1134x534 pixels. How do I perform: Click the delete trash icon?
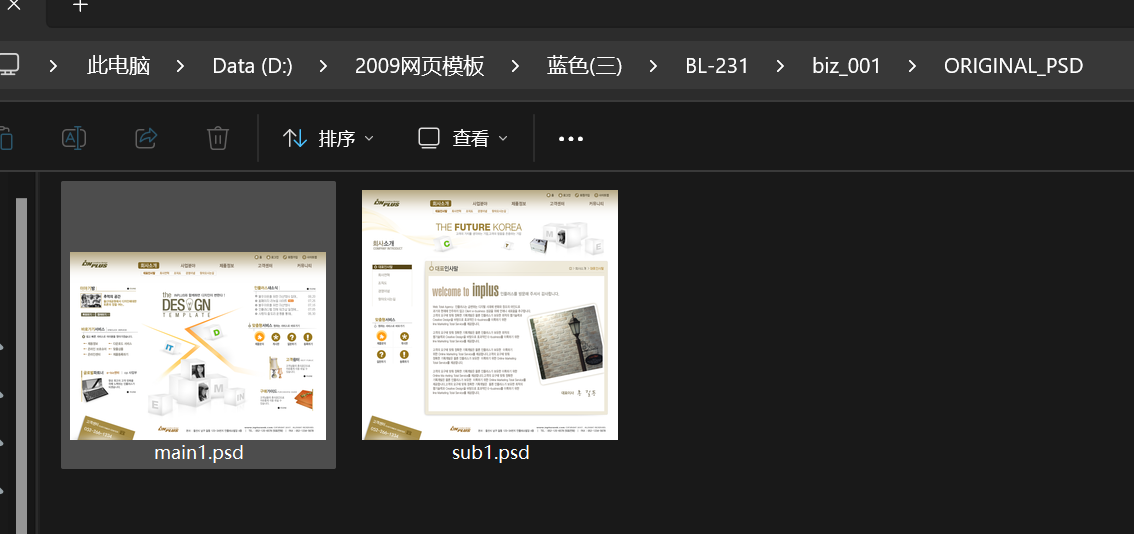pyautogui.click(x=218, y=137)
